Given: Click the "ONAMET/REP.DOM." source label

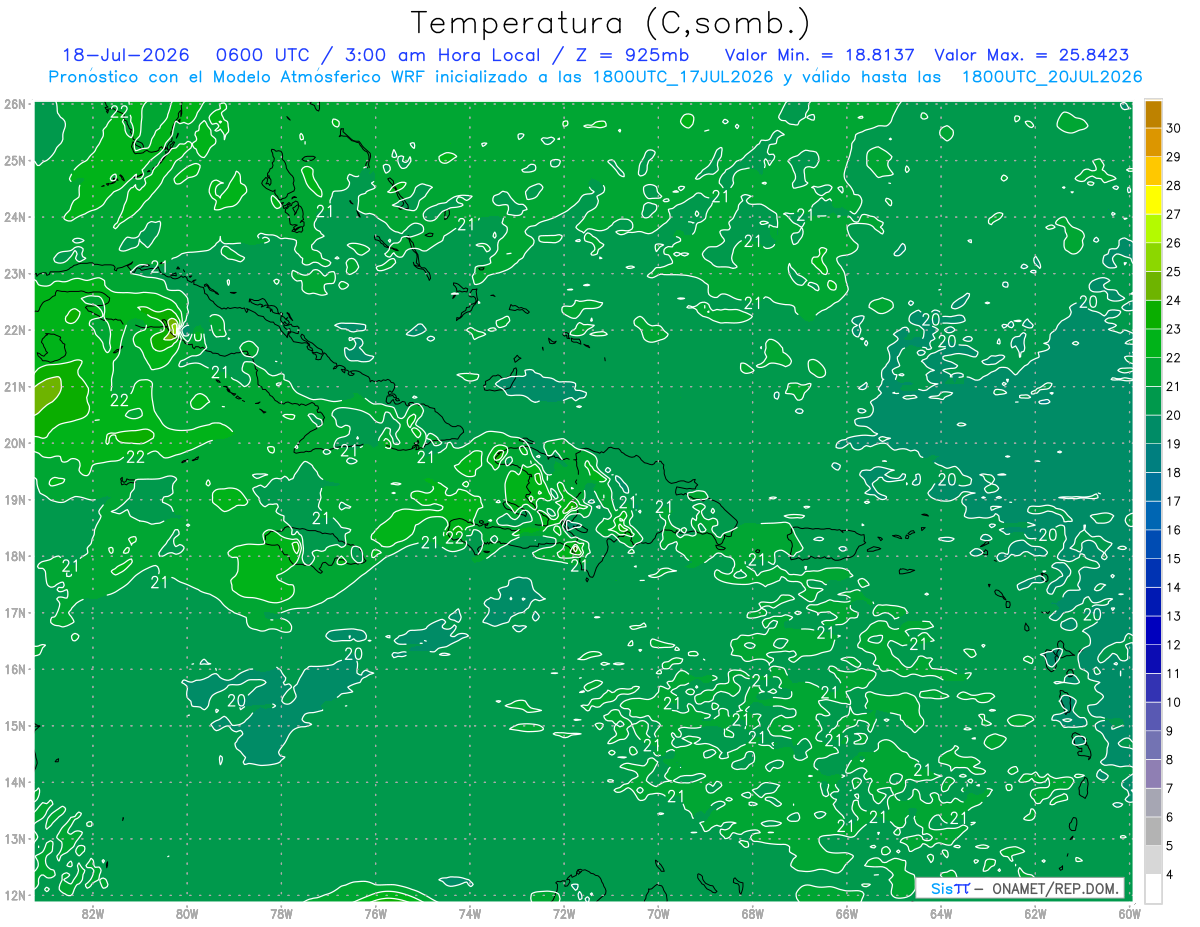Looking at the screenshot, I should pos(1057,888).
